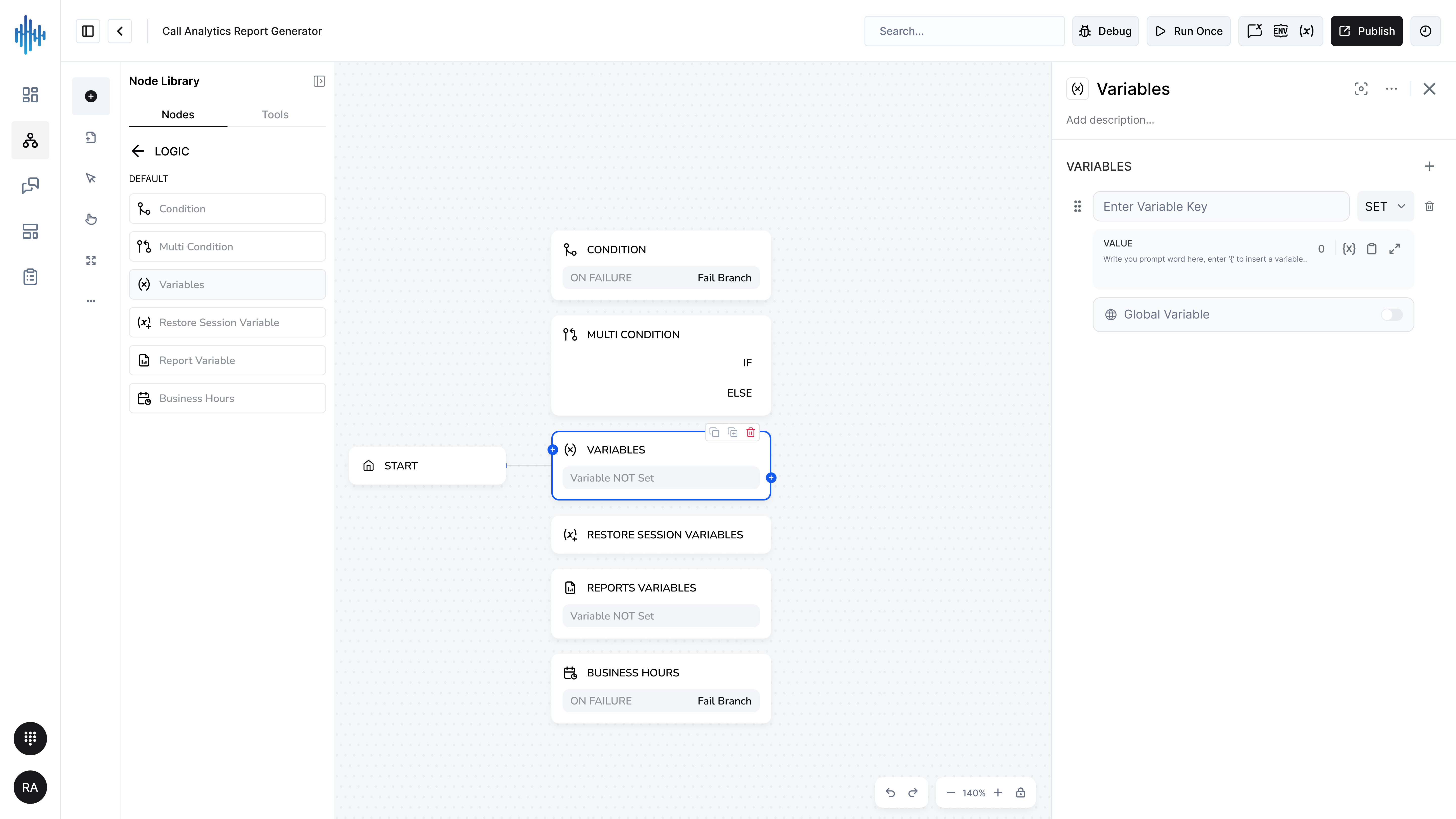The width and height of the screenshot is (1456, 819).
Task: Select the START node on canvas
Action: tap(427, 466)
